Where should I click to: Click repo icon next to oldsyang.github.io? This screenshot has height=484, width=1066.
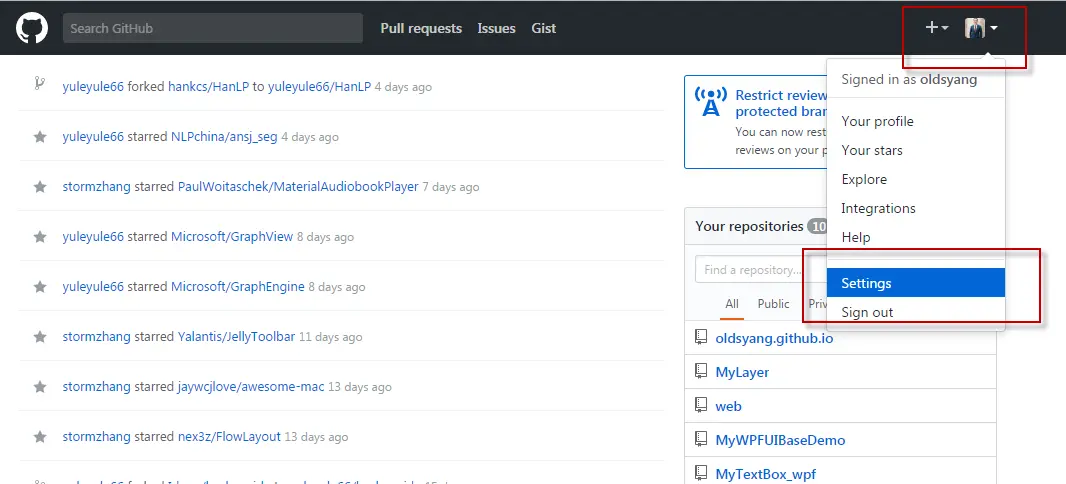point(701,336)
